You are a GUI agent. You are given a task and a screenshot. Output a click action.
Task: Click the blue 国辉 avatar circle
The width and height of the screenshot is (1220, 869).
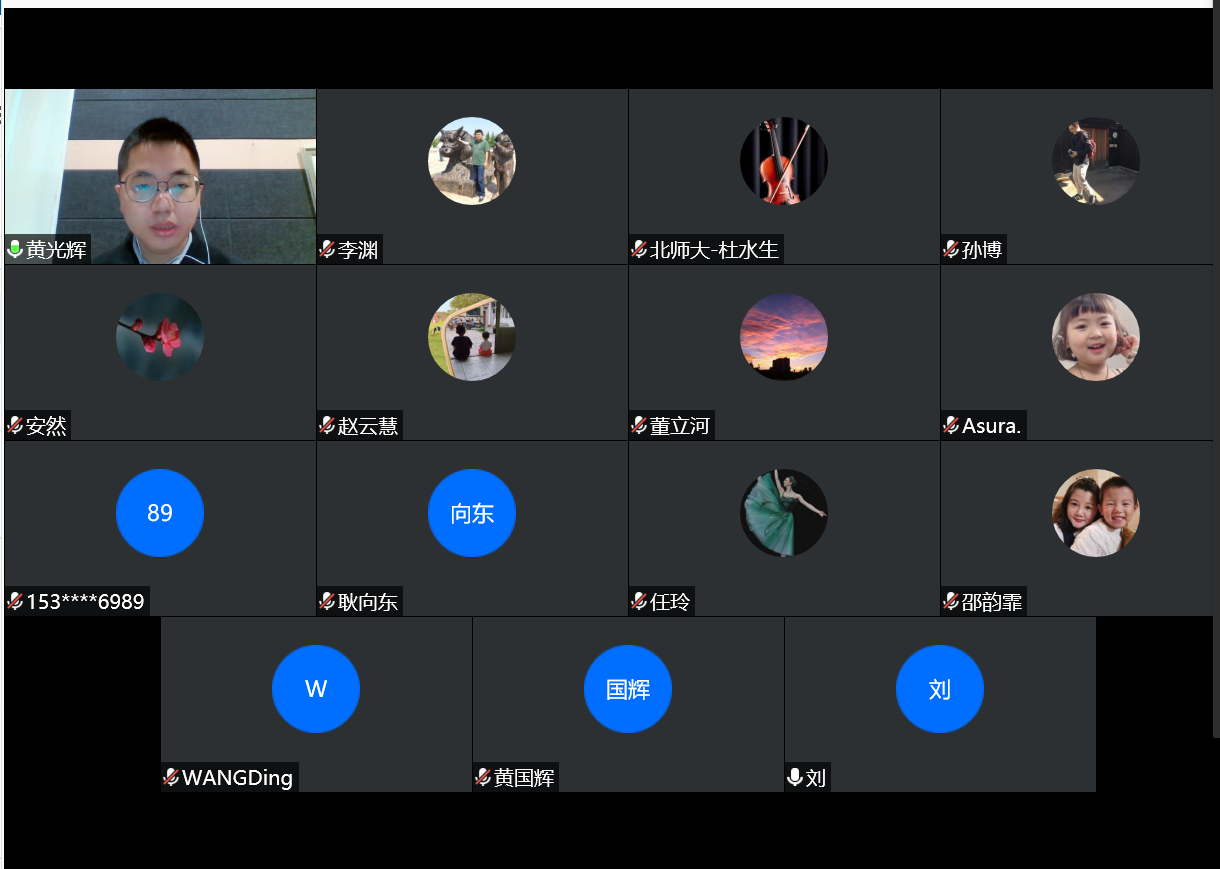[x=627, y=689]
